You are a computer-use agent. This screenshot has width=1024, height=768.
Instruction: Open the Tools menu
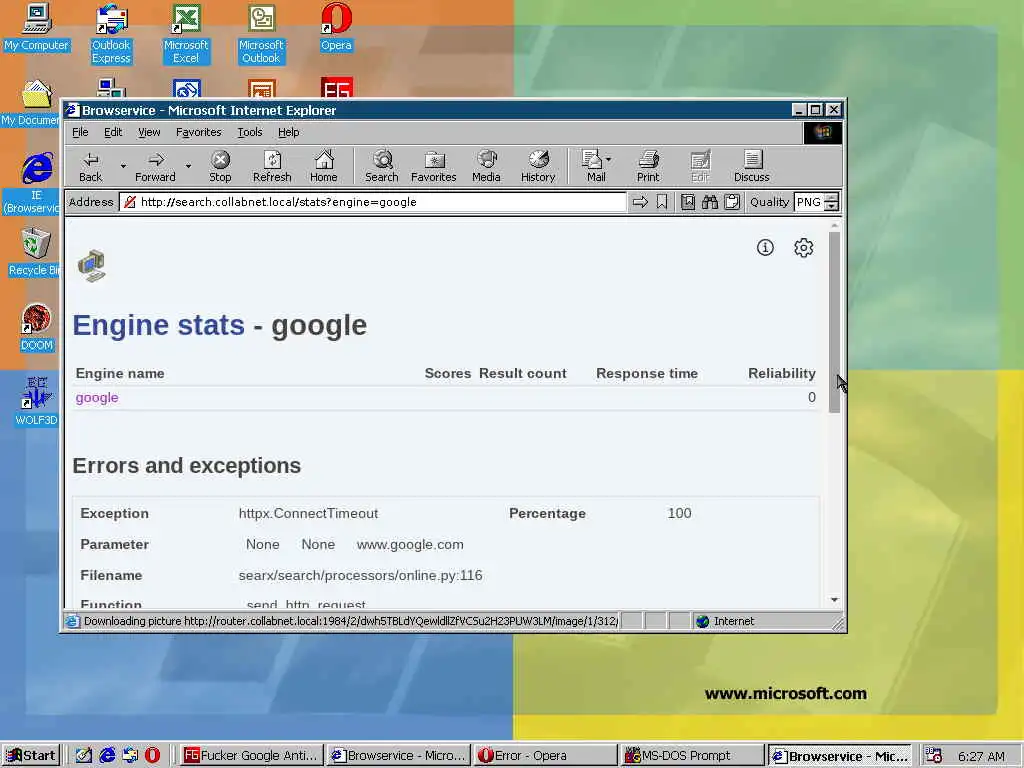249,133
